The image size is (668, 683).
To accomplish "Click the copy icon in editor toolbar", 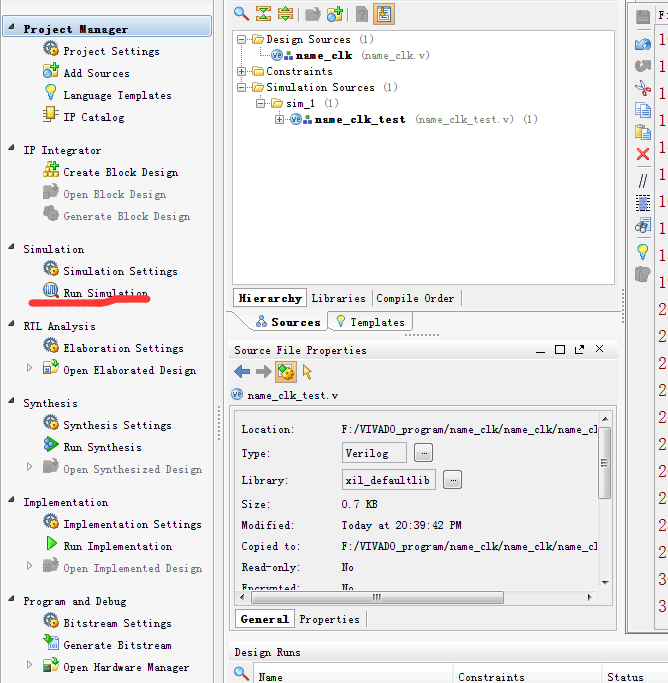I will pos(643,110).
